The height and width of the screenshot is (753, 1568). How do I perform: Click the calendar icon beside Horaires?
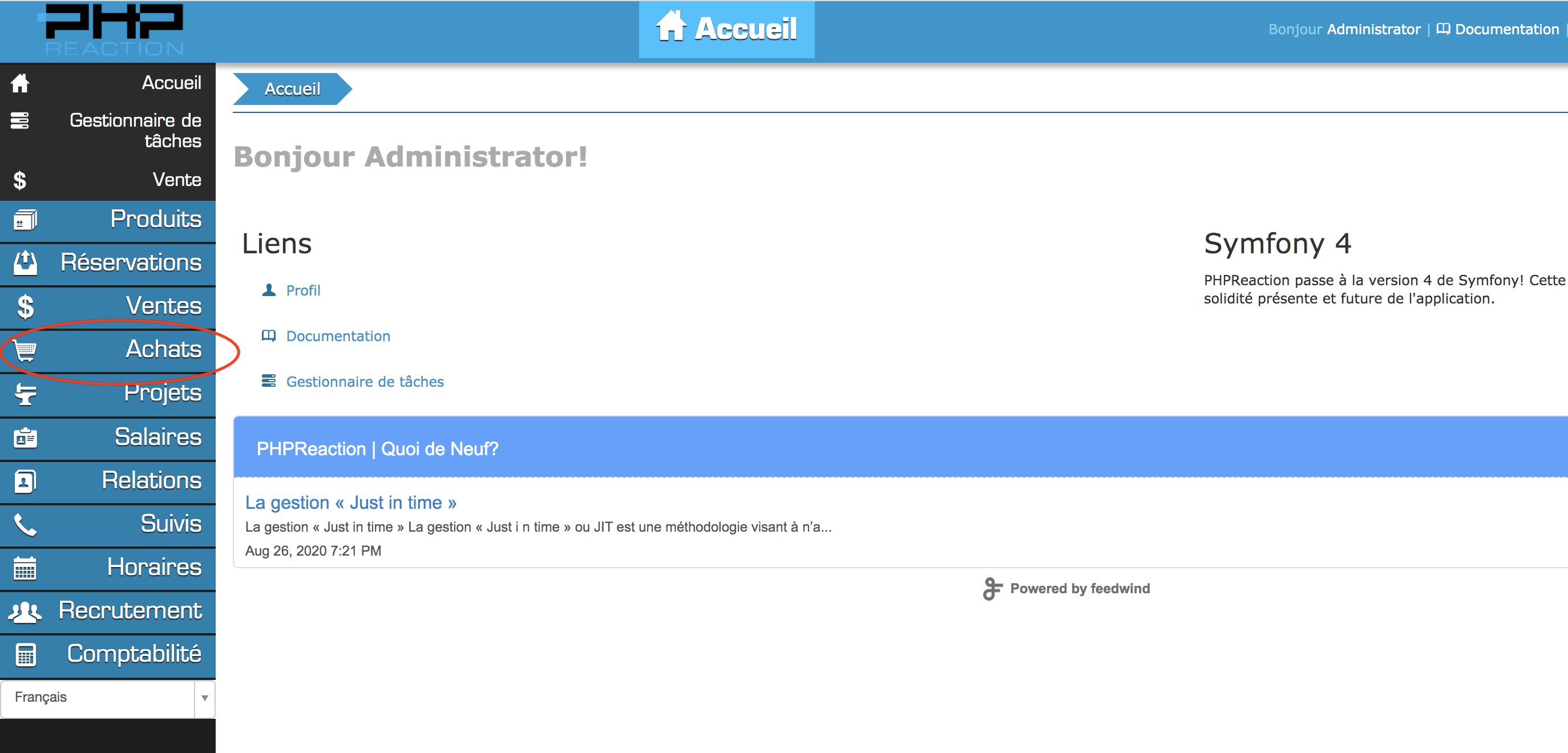[25, 568]
